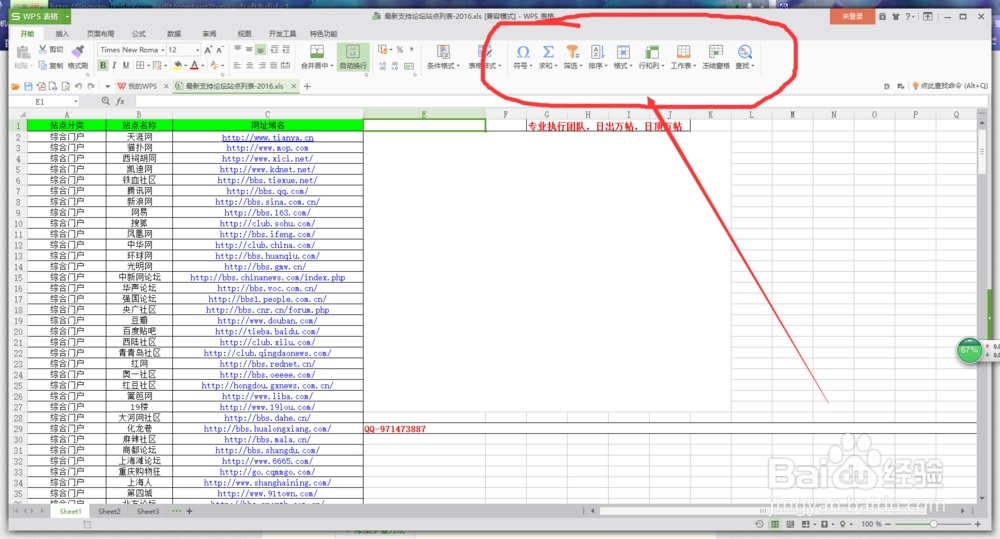Image resolution: width=1000 pixels, height=539 pixels.
Task: Open the 插入 (Insert) ribbon tab
Action: pos(62,34)
